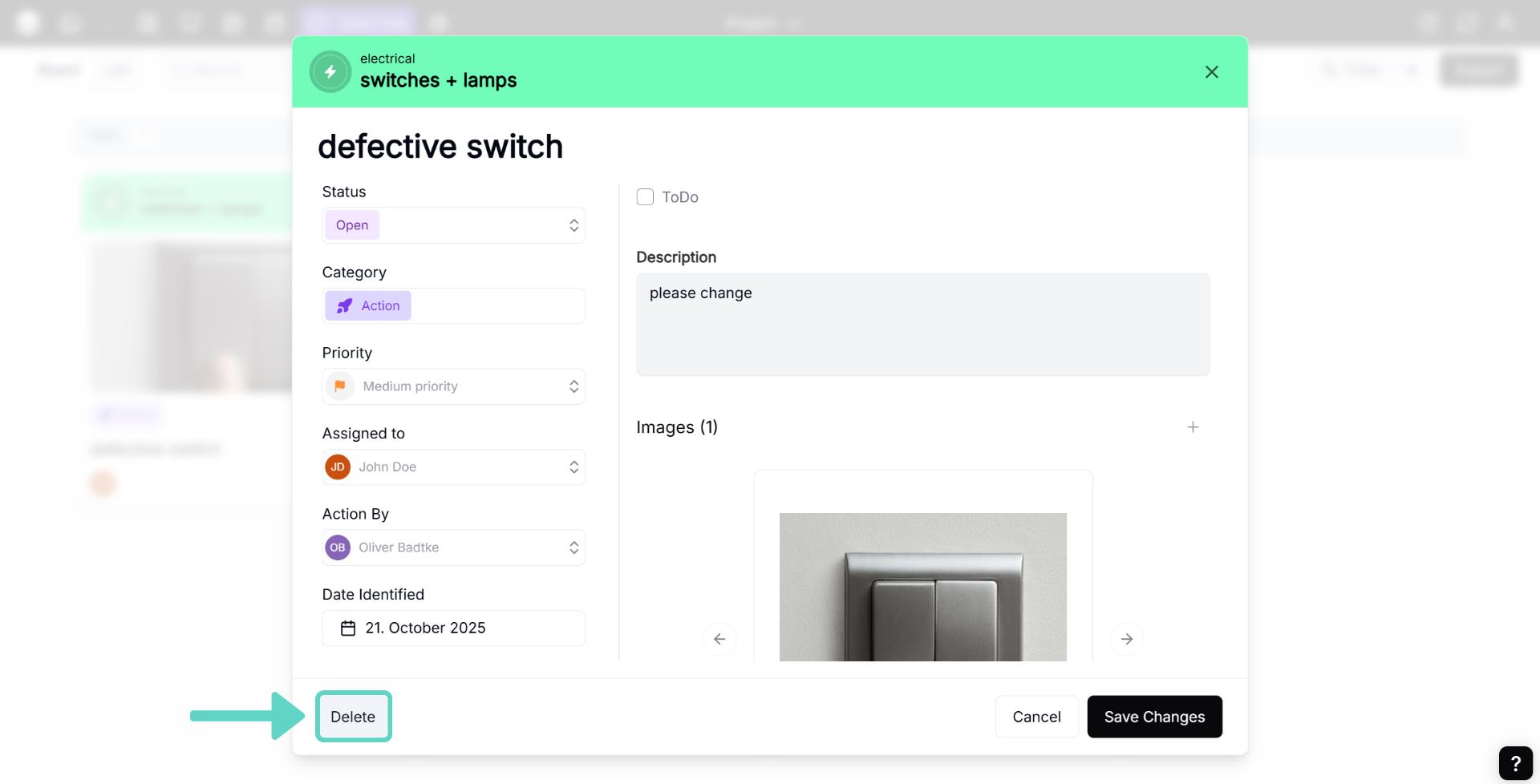Click the lightning bolt electrical icon
Viewport: 1540px width, 784px height.
point(330,71)
